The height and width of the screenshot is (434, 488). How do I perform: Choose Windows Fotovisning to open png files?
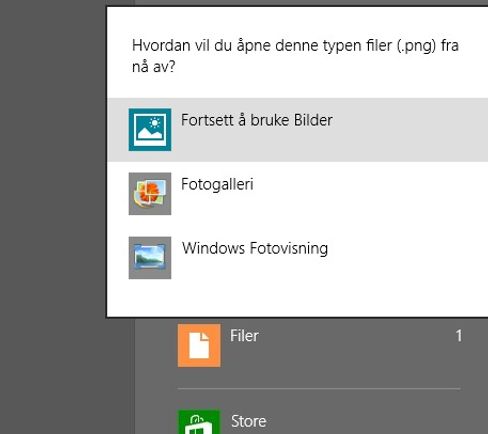coord(298,258)
